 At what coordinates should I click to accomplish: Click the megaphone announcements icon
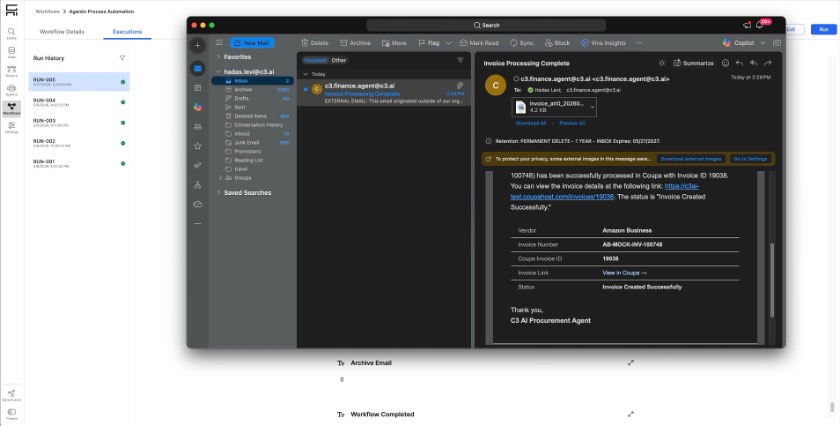pos(747,25)
